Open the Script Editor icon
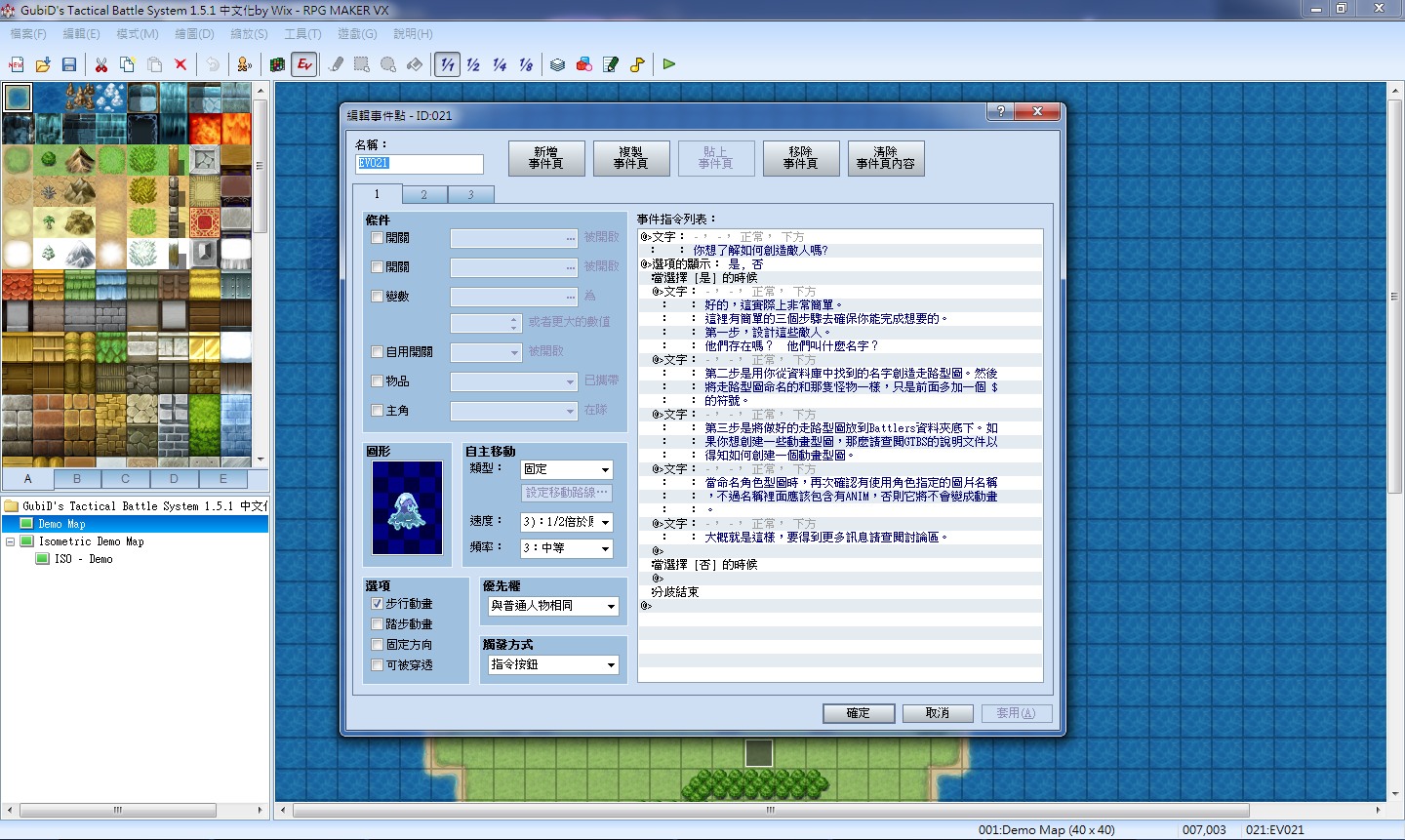 (x=611, y=64)
